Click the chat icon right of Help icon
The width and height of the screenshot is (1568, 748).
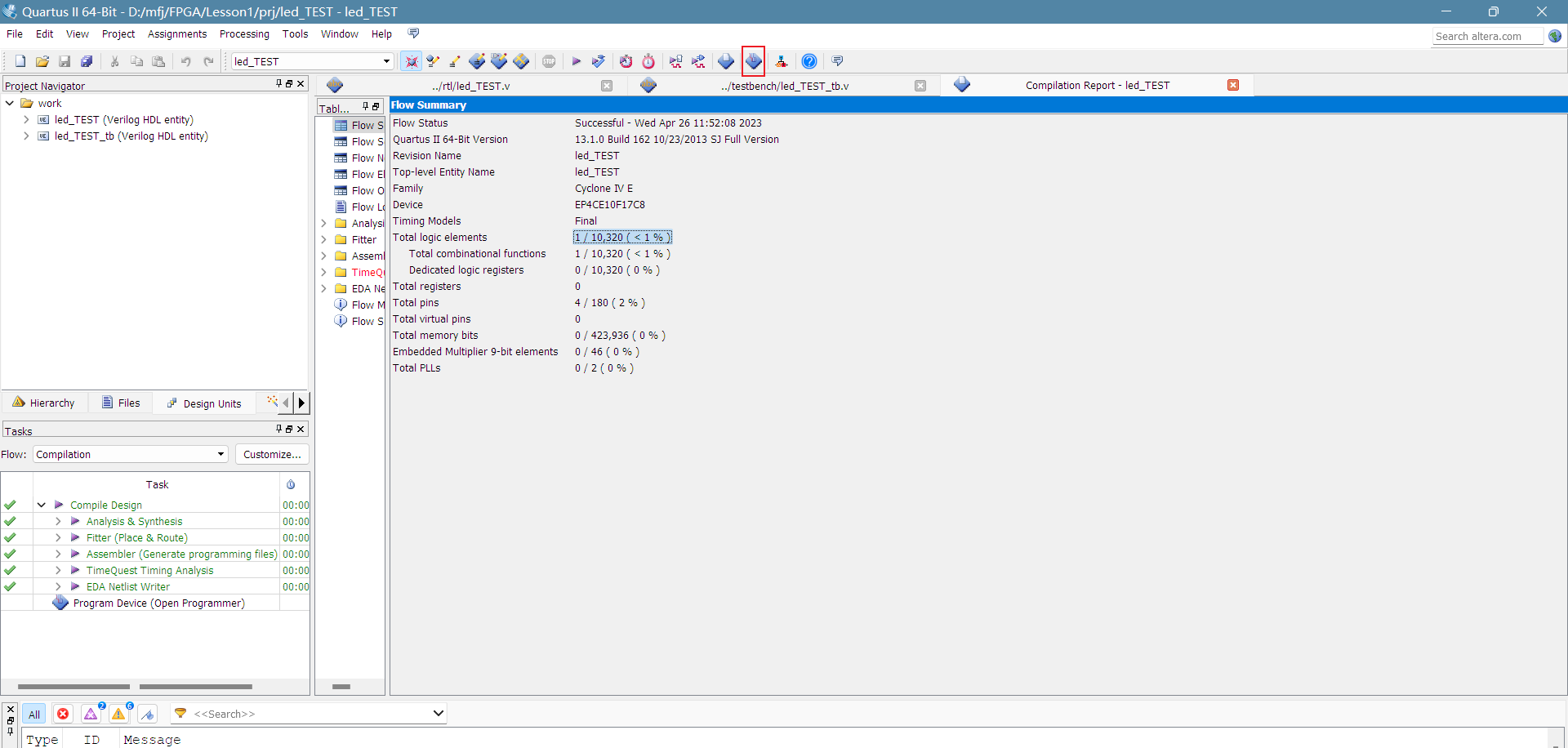coord(837,60)
